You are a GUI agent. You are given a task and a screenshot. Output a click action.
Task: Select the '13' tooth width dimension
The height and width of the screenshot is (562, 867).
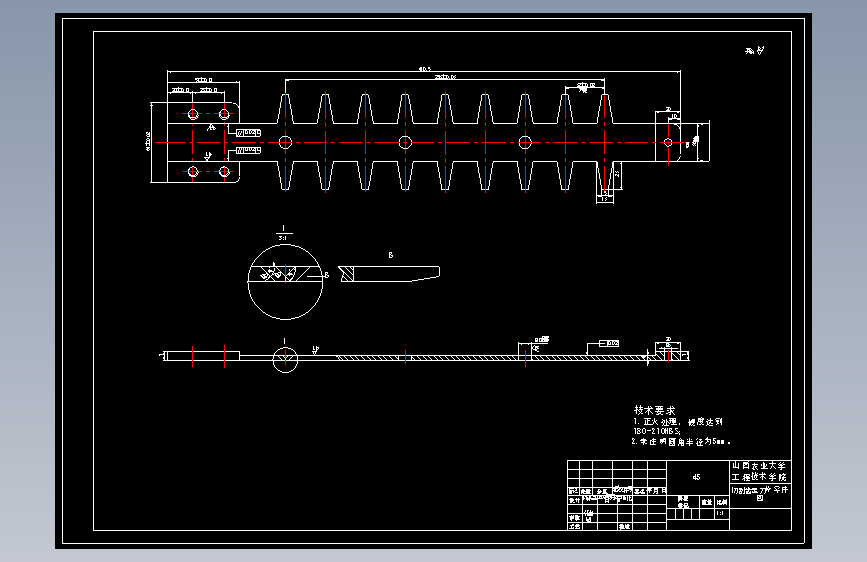coord(604,199)
